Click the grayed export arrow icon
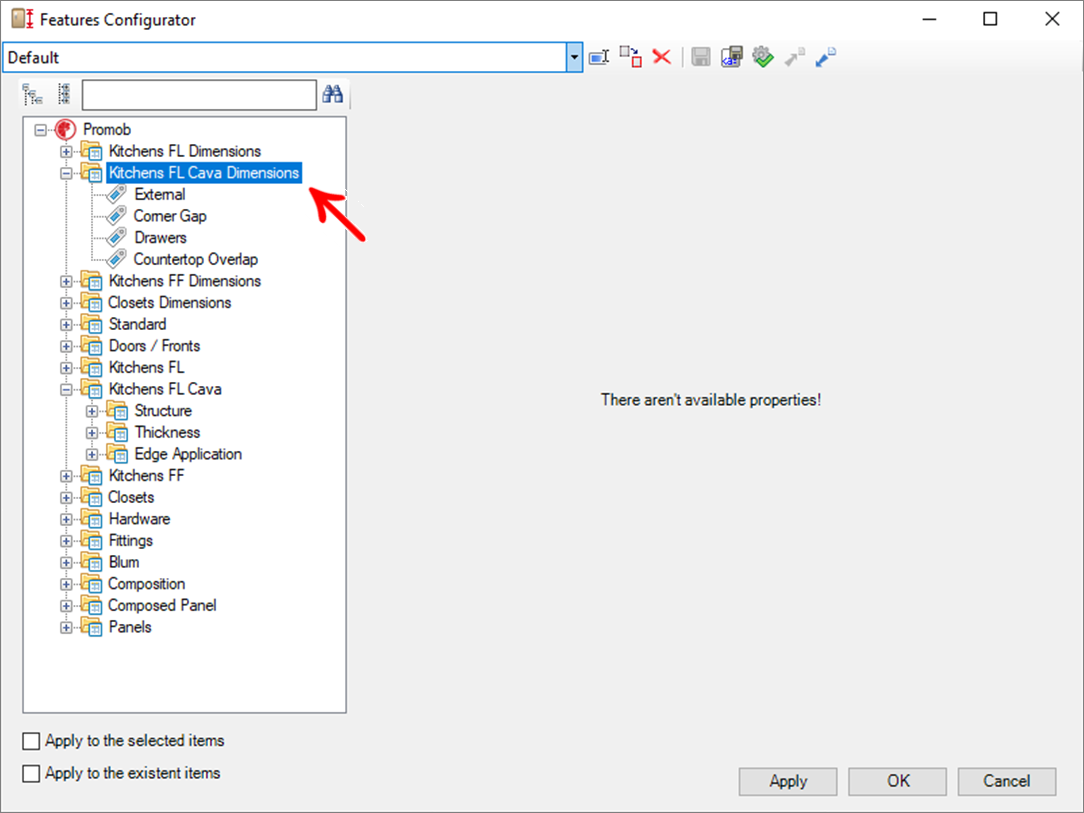Viewport: 1084px width, 813px height. [794, 57]
